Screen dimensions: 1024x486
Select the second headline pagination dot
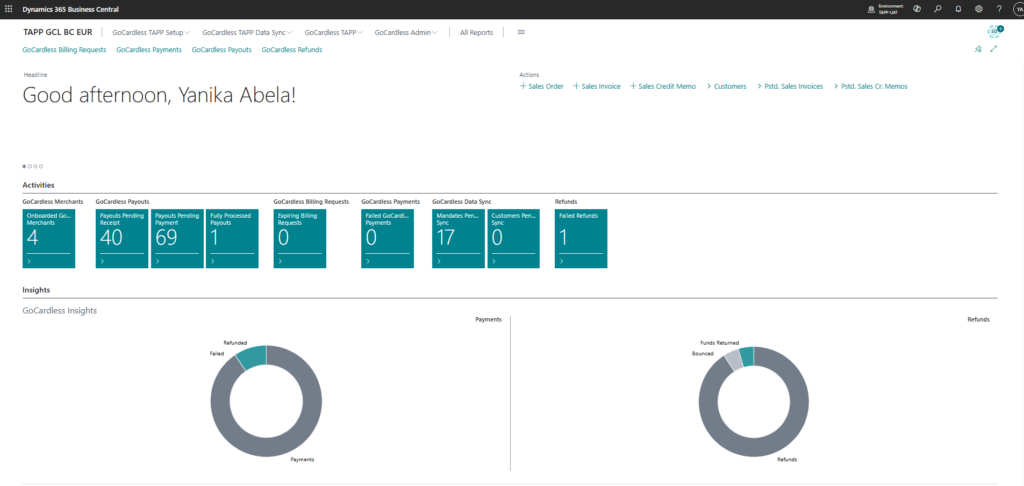(x=30, y=166)
